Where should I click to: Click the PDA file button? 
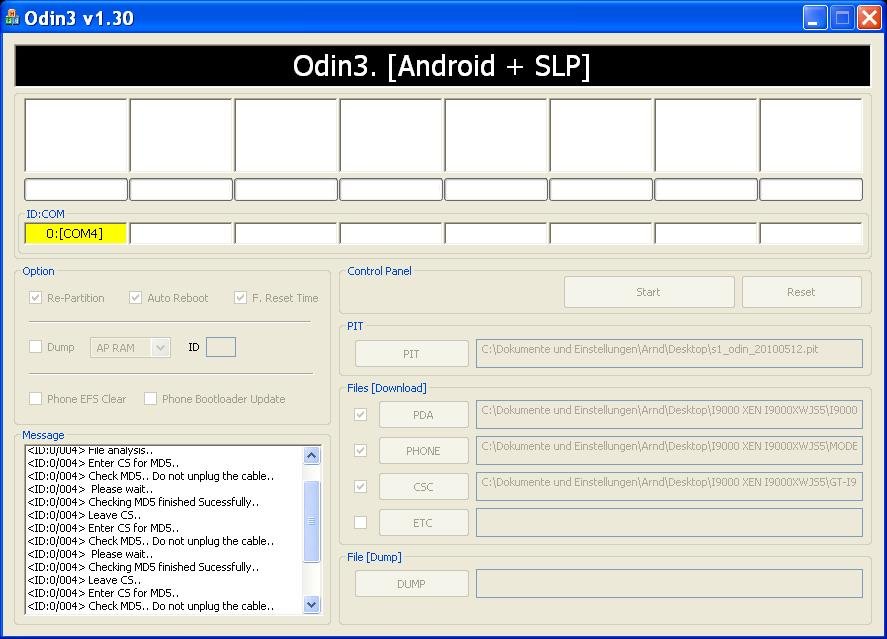(x=424, y=415)
